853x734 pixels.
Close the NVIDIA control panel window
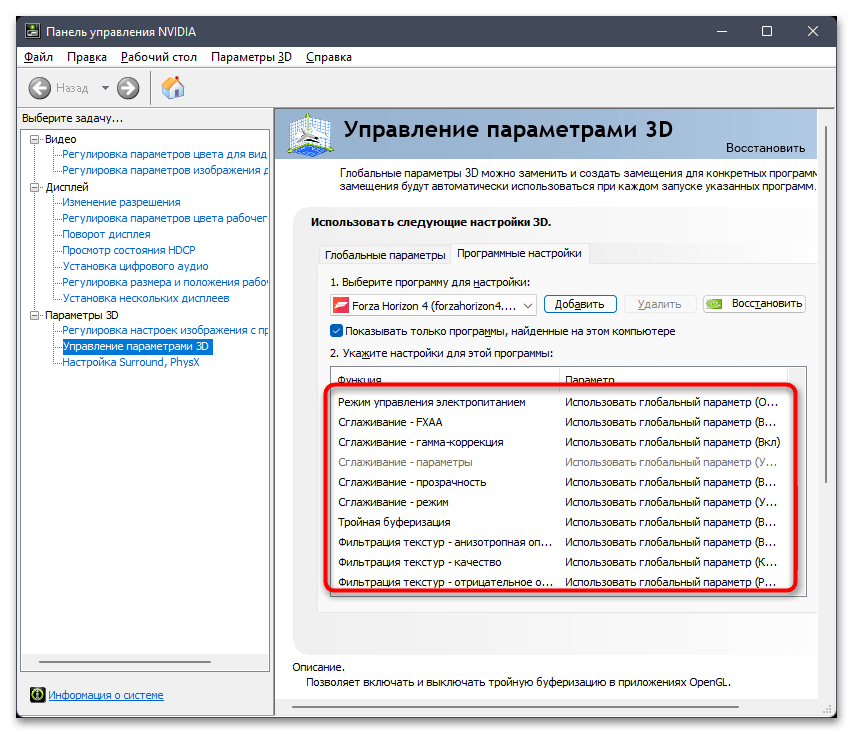pyautogui.click(x=813, y=31)
